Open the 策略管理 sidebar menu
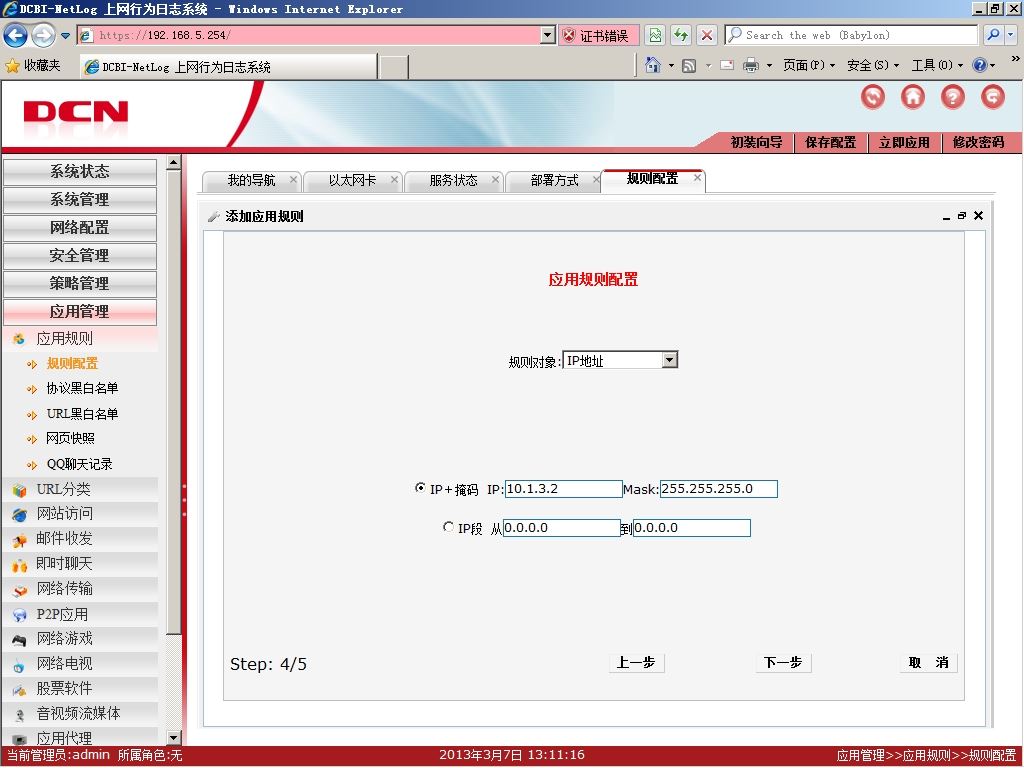 [x=80, y=283]
